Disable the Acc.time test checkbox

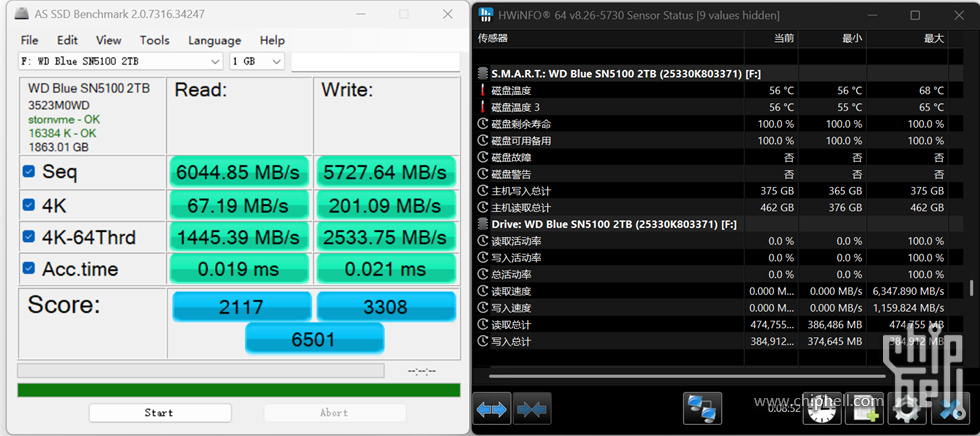[x=29, y=269]
